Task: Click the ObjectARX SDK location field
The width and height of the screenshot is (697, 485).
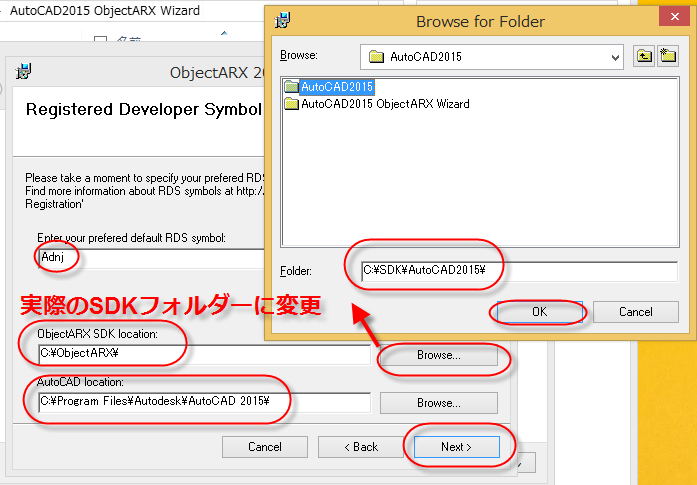Action: (x=204, y=354)
